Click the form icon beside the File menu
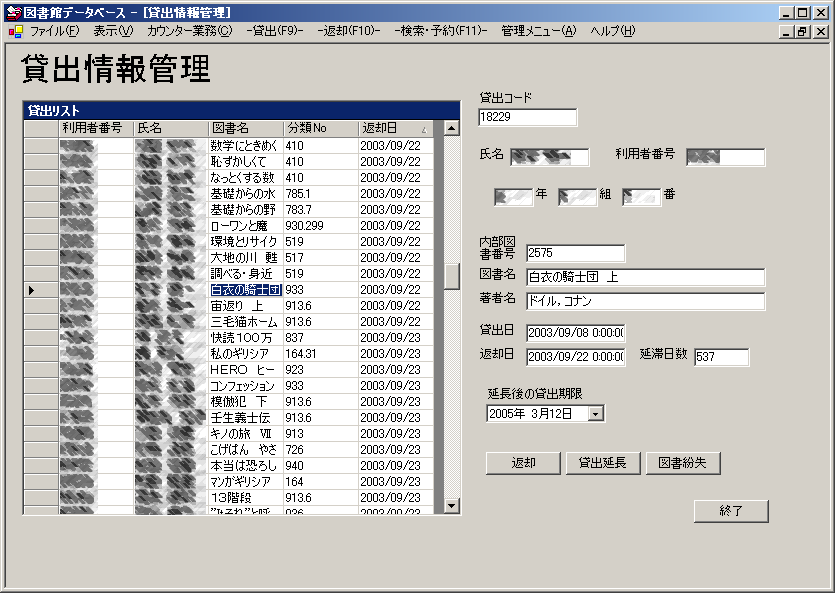 (15, 31)
